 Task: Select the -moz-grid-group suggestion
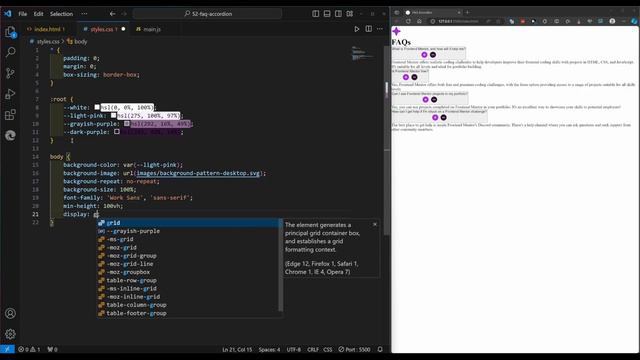click(188, 256)
